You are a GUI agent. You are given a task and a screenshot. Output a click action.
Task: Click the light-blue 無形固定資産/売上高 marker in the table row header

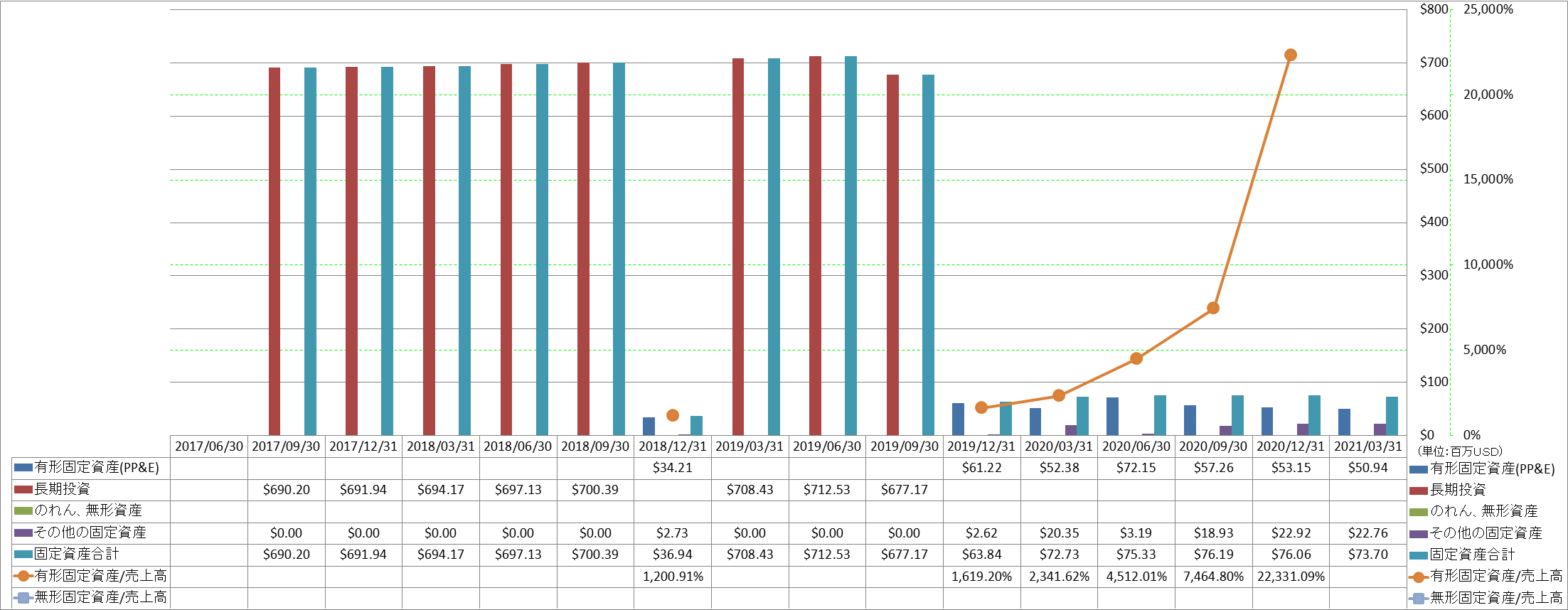click(23, 598)
